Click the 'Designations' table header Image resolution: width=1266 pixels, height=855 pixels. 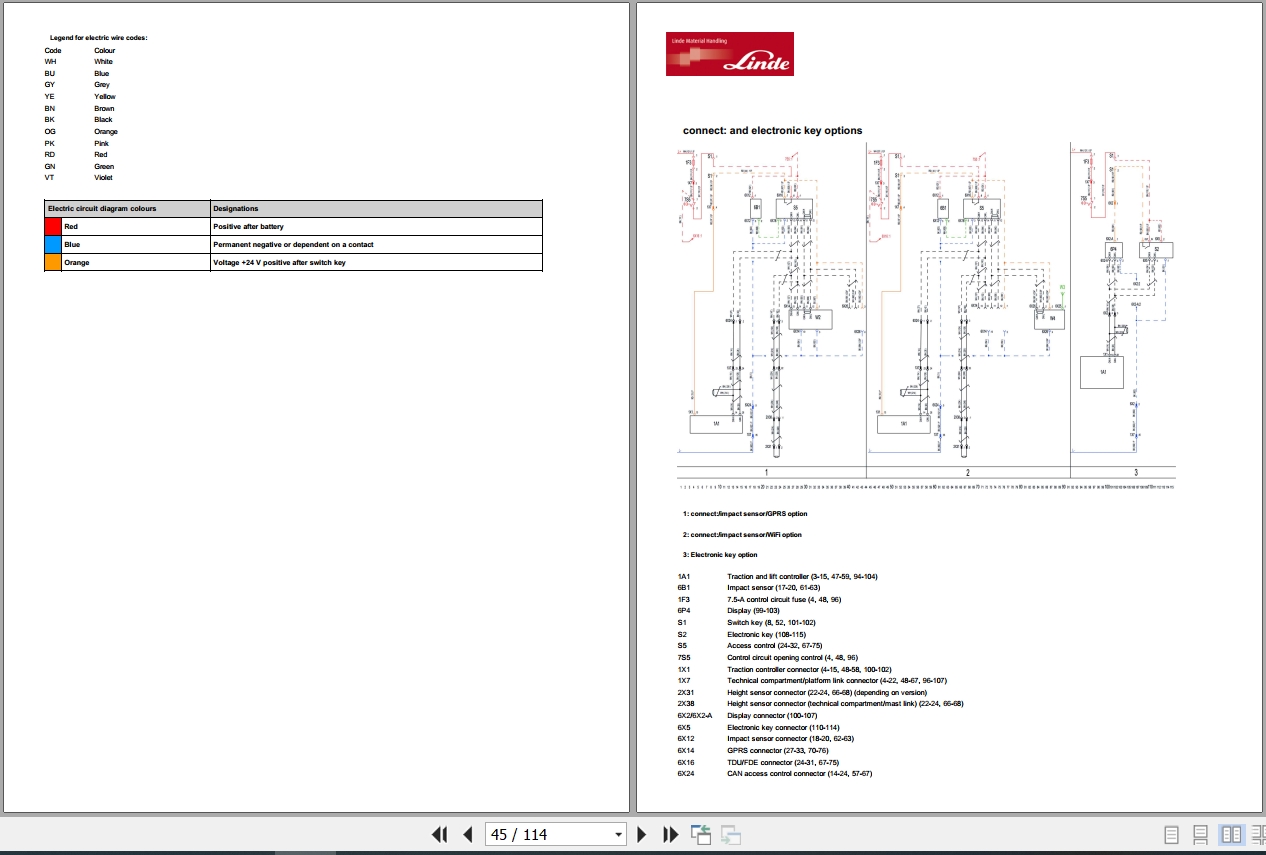tap(376, 209)
